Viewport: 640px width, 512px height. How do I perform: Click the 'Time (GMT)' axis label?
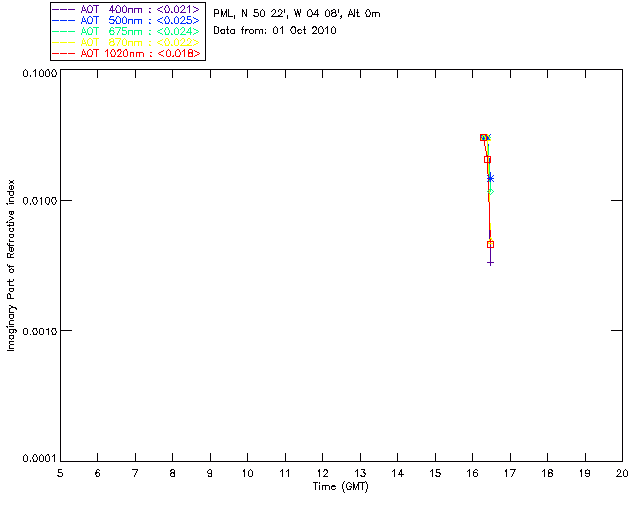pyautogui.click(x=341, y=487)
